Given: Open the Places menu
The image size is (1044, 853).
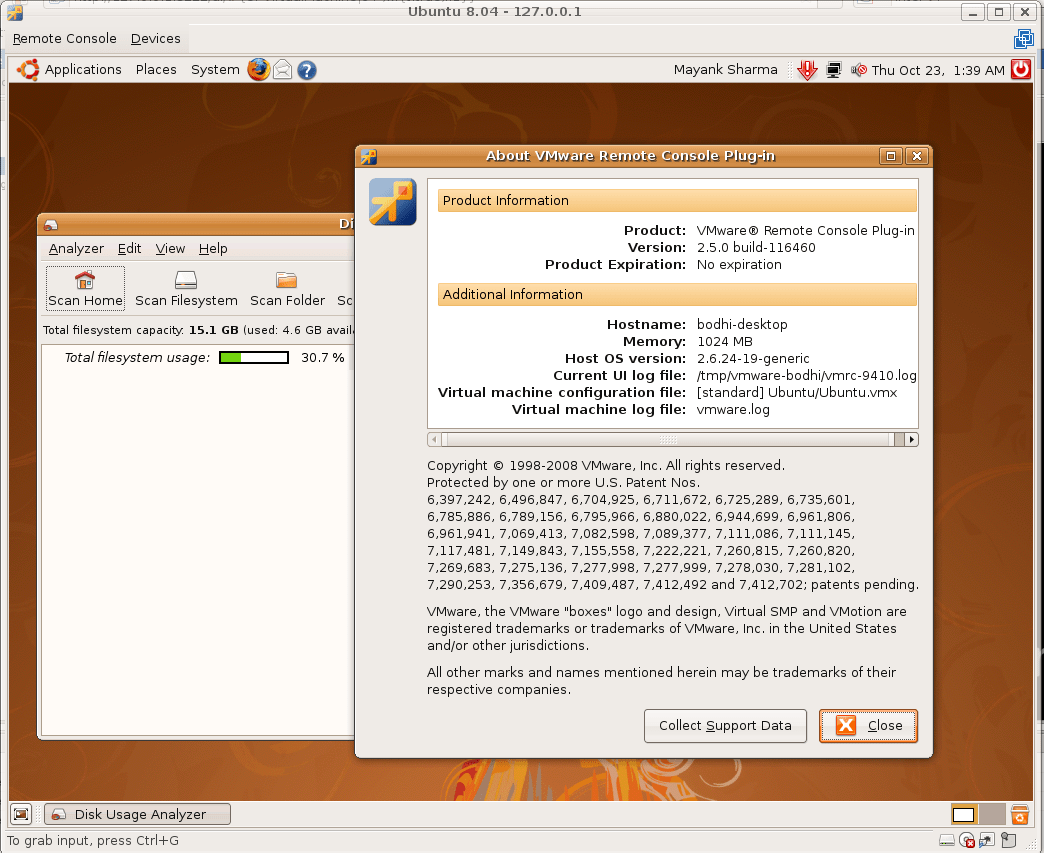Looking at the screenshot, I should point(156,69).
